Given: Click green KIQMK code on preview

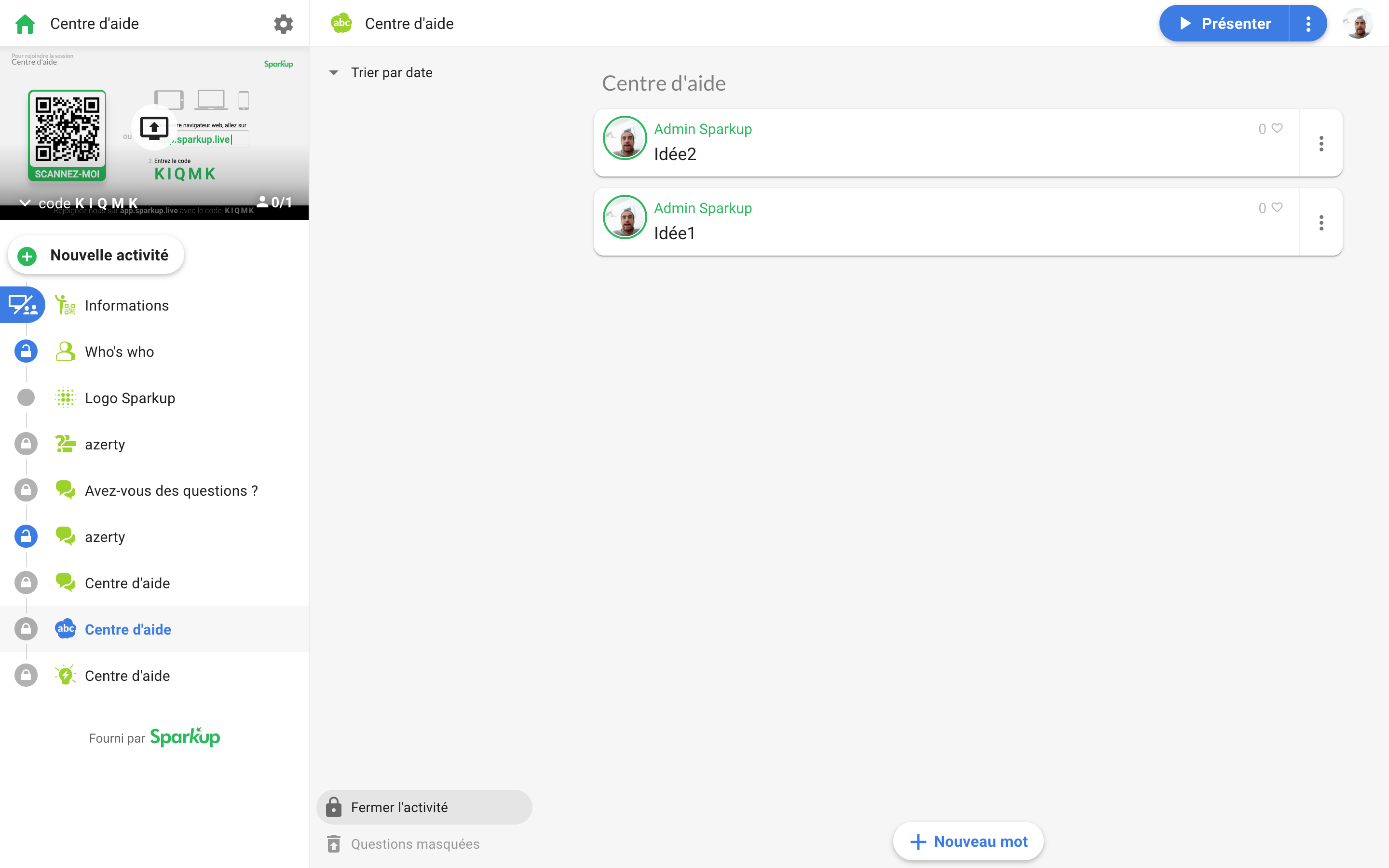Looking at the screenshot, I should (185, 174).
